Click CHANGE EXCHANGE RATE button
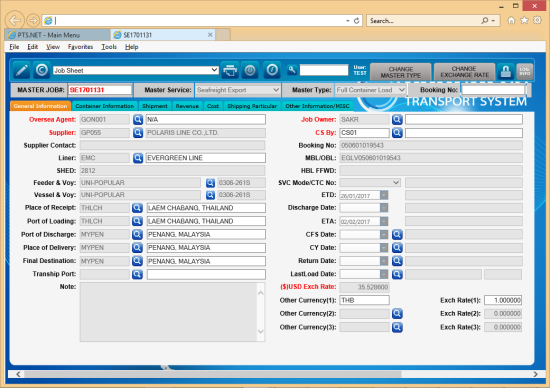Viewport: 550px width, 388px height. (x=464, y=72)
